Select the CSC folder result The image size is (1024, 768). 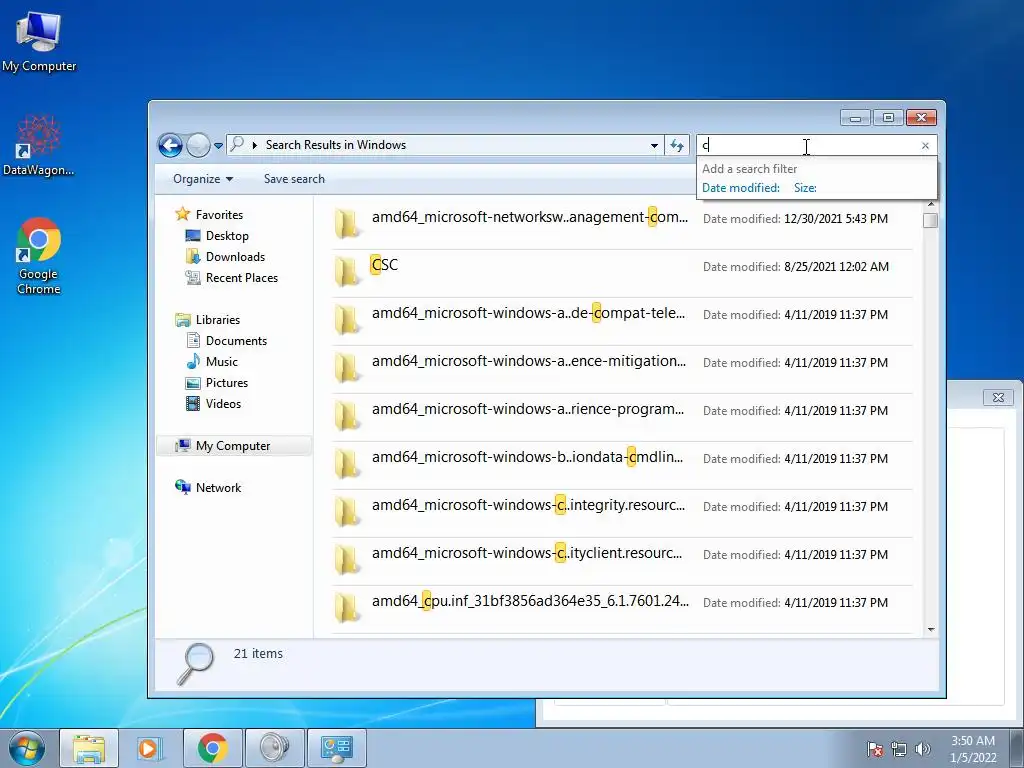622,274
